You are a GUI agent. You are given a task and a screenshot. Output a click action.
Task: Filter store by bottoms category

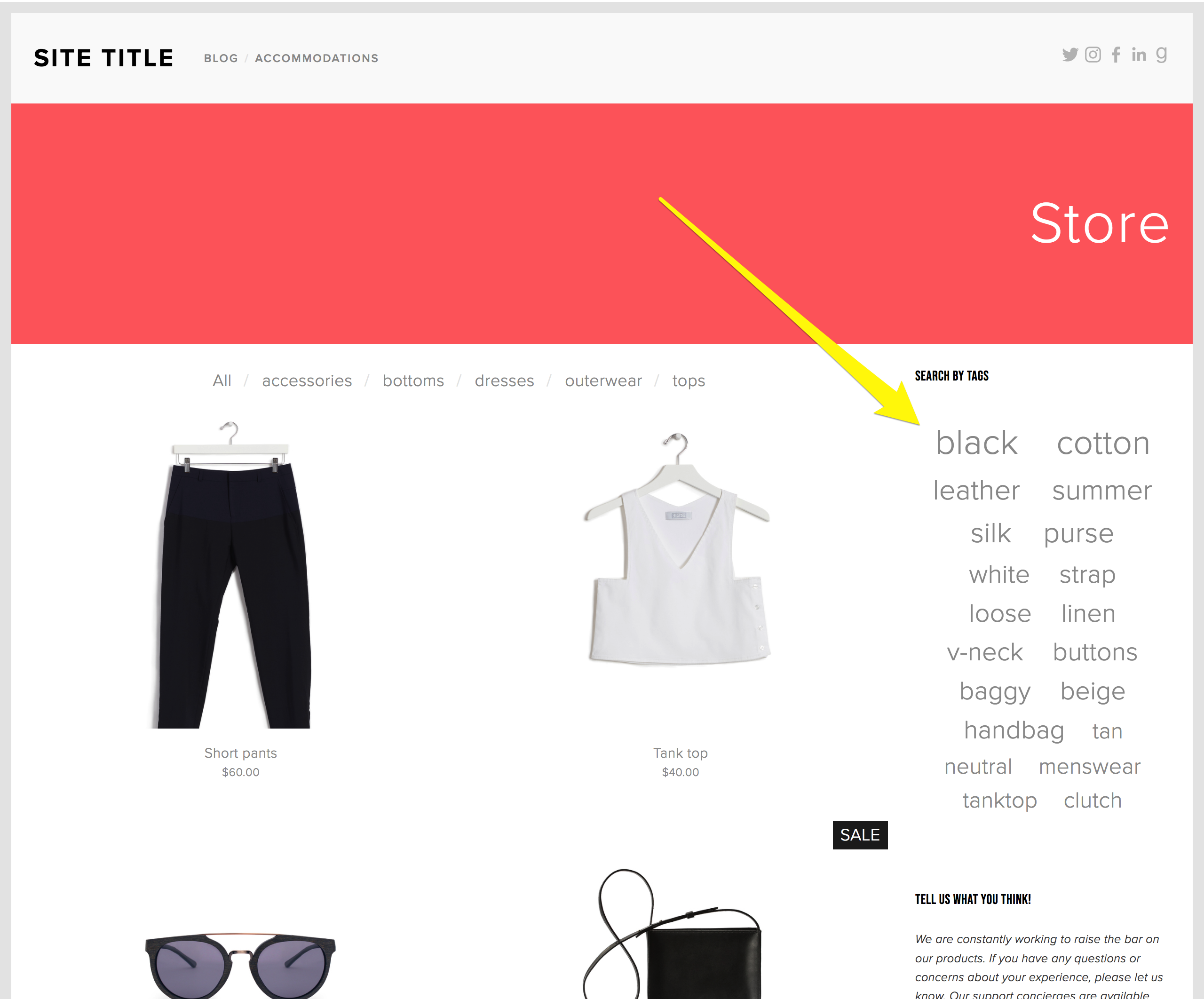click(413, 381)
